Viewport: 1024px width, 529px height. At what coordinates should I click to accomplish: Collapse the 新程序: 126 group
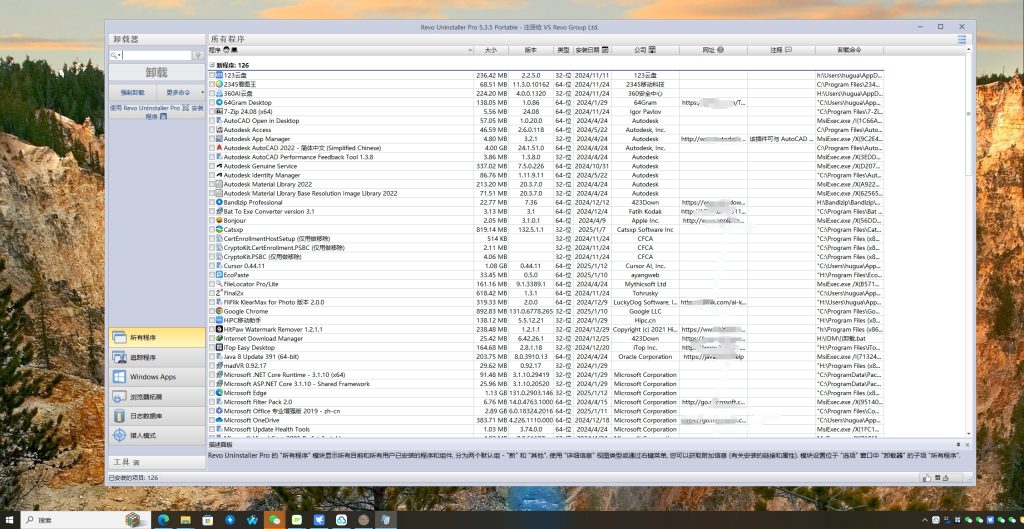click(212, 65)
